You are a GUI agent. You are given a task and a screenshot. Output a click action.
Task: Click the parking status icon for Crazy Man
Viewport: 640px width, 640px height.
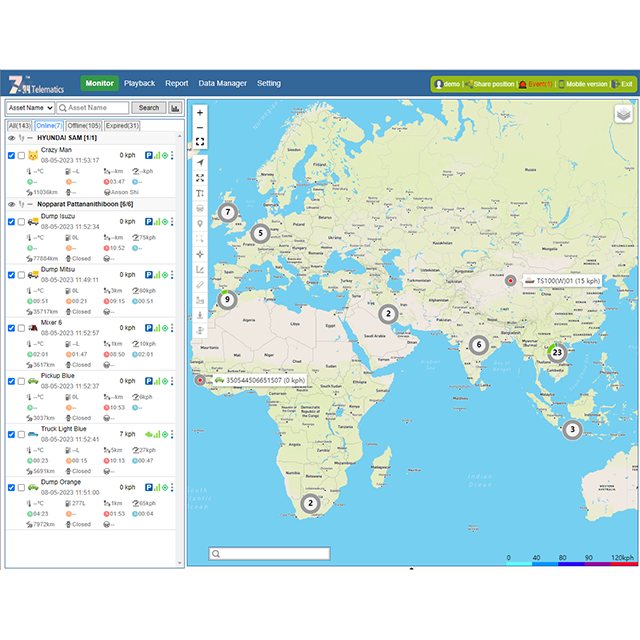pos(149,156)
